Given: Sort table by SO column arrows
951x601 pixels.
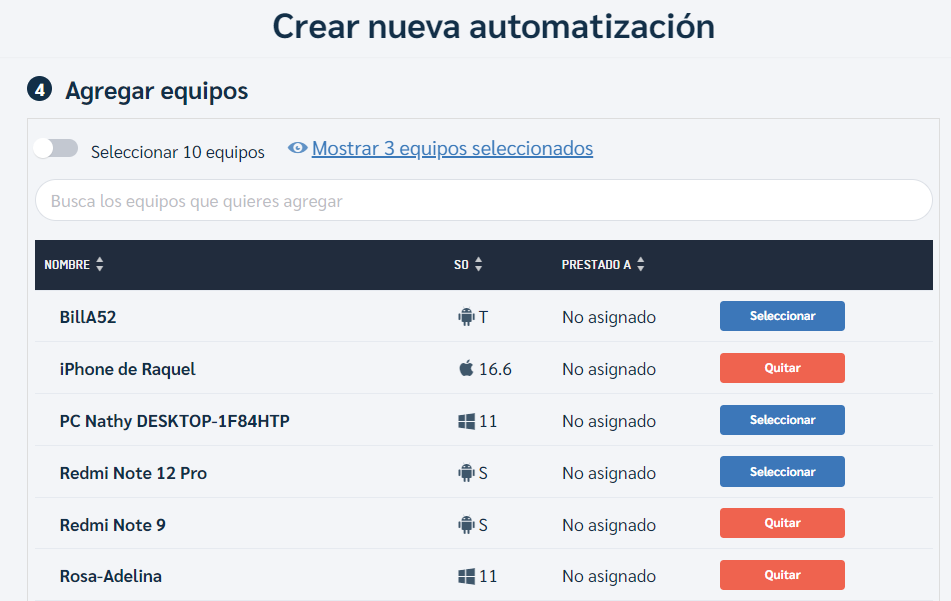Looking at the screenshot, I should coord(479,264).
